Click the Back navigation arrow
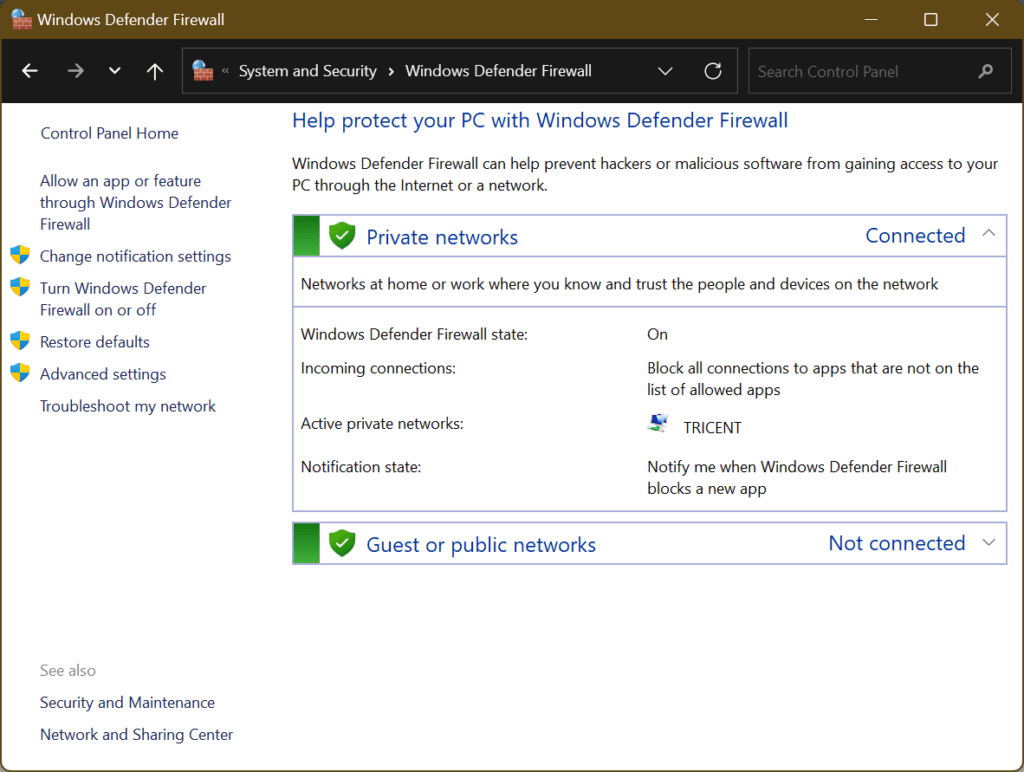 coord(29,70)
